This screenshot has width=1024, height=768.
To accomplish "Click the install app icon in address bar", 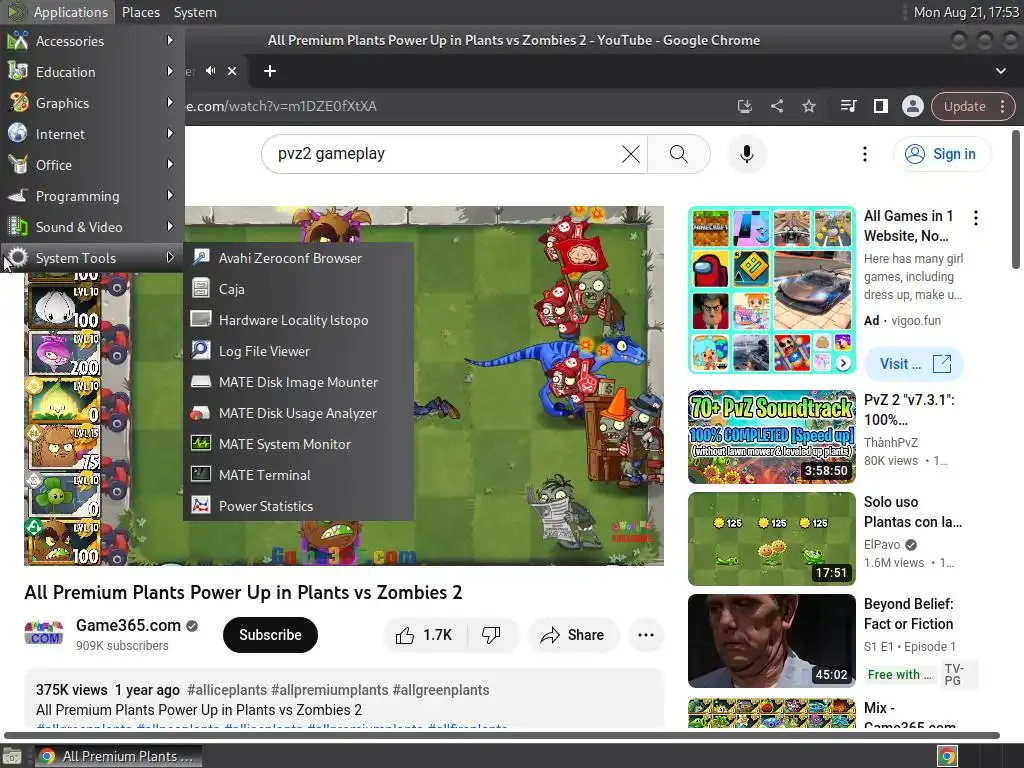I will [744, 106].
